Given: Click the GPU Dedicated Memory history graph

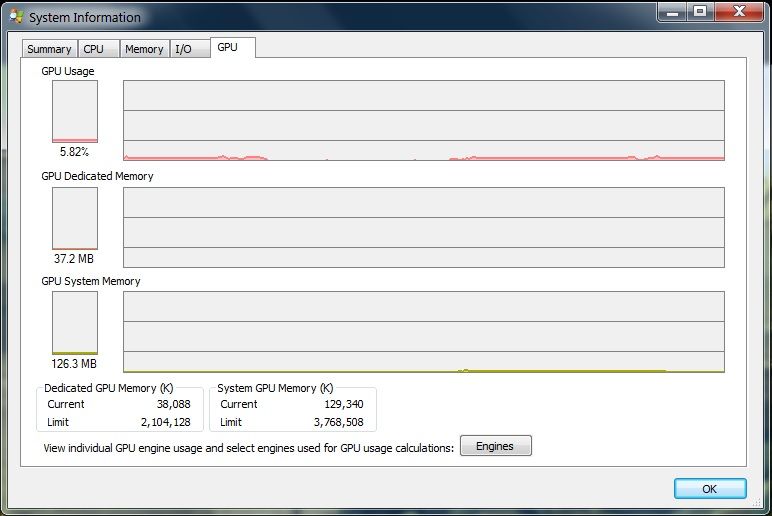Looking at the screenshot, I should (423, 227).
